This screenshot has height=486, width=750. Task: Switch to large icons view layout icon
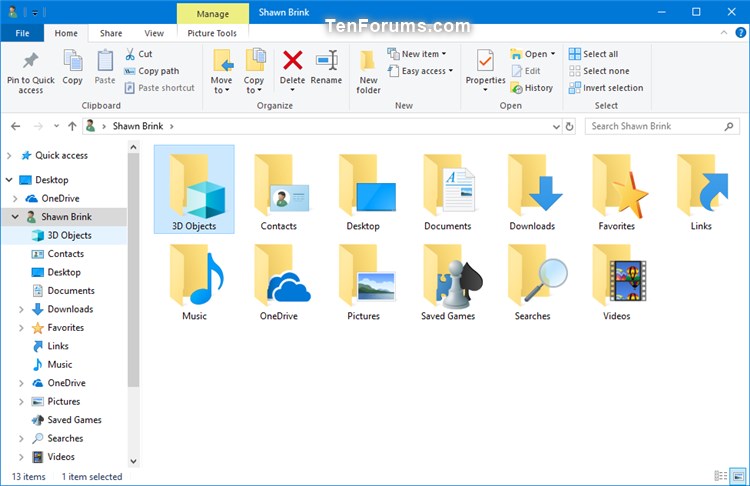[739, 475]
